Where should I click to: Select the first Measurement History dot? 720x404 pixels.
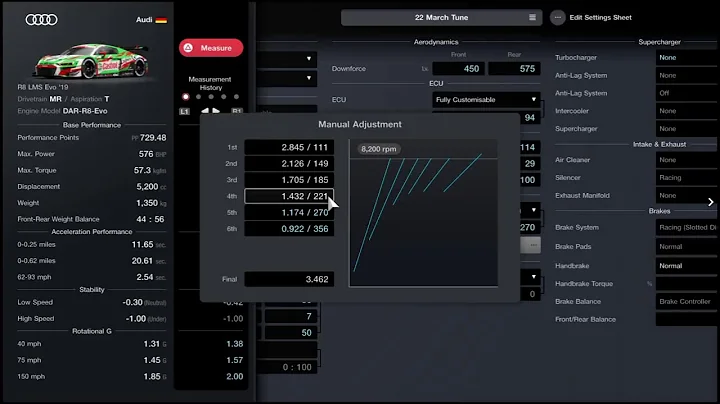(x=186, y=97)
